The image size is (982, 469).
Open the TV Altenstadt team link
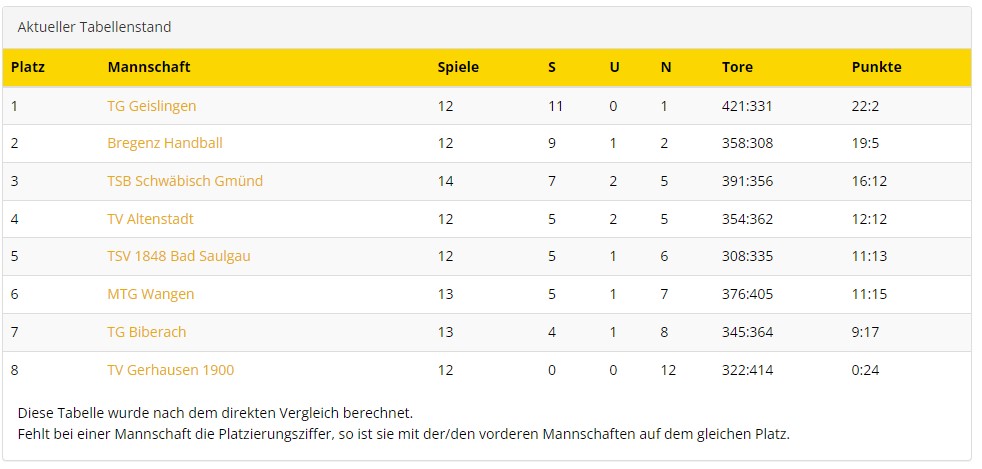(150, 219)
